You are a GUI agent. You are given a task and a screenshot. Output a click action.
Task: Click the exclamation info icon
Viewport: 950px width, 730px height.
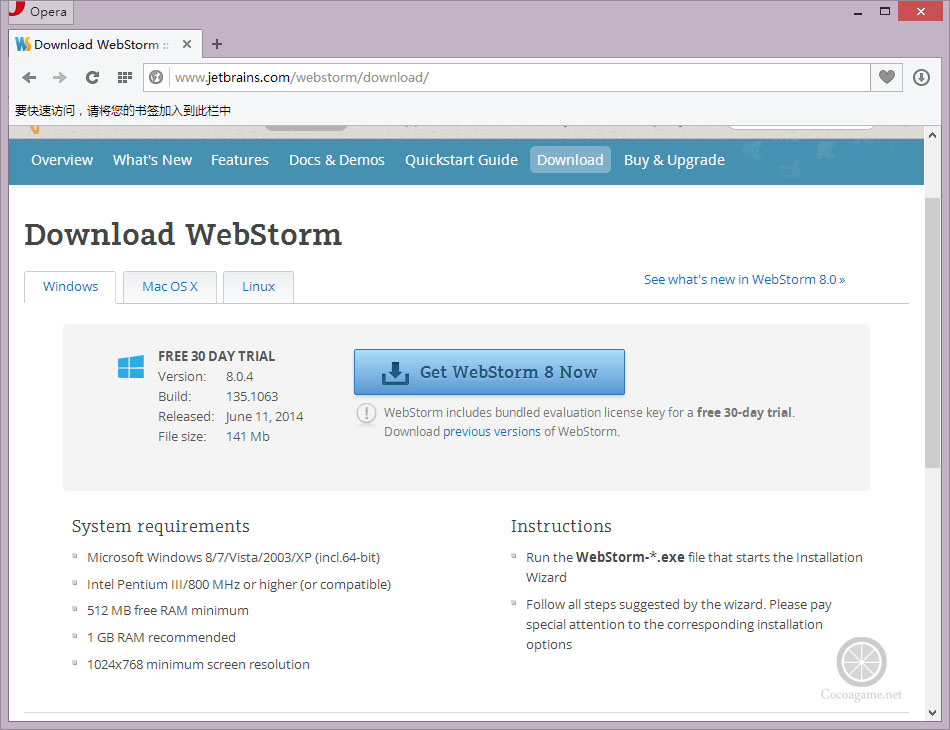(366, 413)
